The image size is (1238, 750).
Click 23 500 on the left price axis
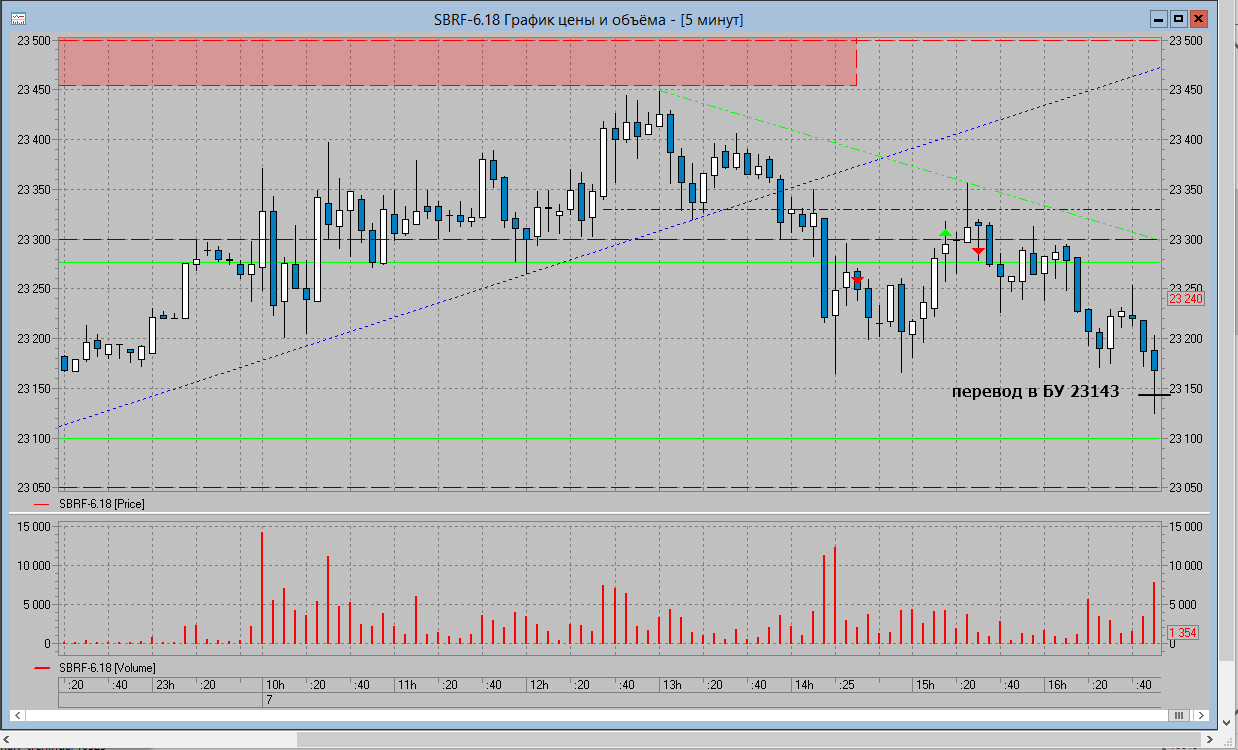33,41
